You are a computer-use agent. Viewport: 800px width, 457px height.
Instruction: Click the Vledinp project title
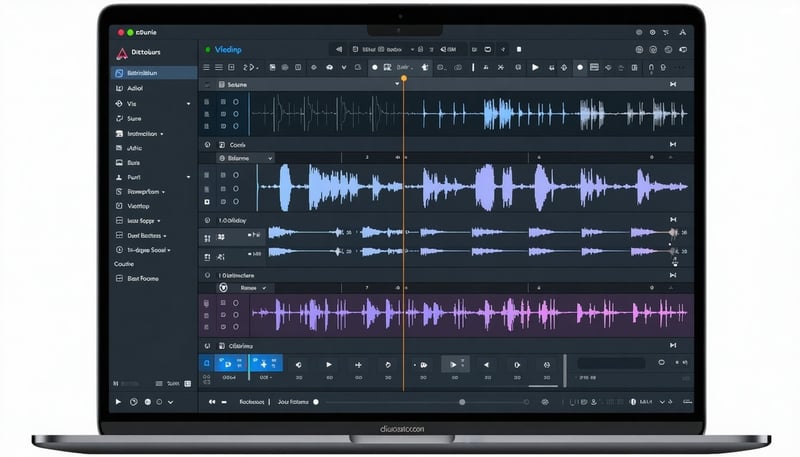pos(228,49)
